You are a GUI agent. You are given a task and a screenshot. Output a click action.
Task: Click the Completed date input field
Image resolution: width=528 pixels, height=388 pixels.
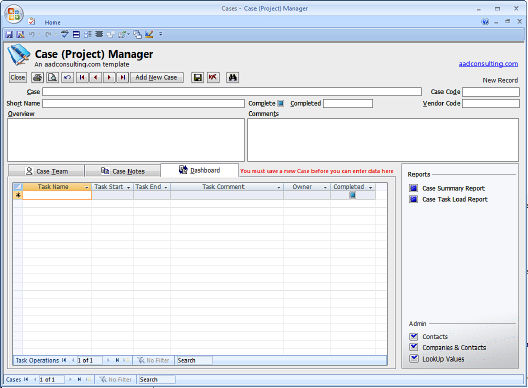pyautogui.click(x=348, y=103)
